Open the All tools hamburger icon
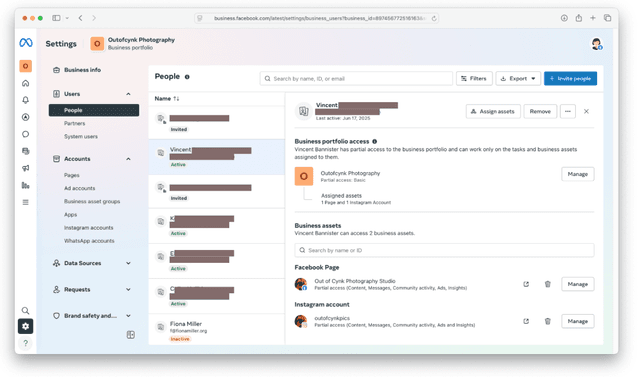Screen dimensions: 640x377 click(x=26, y=202)
